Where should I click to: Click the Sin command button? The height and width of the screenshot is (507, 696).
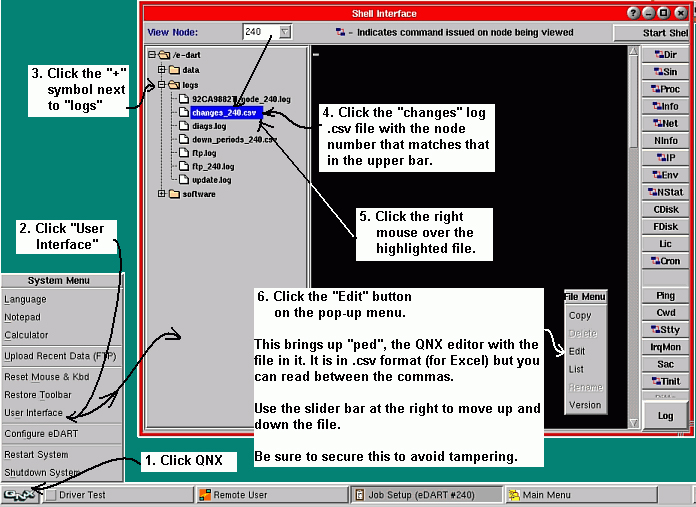665,72
